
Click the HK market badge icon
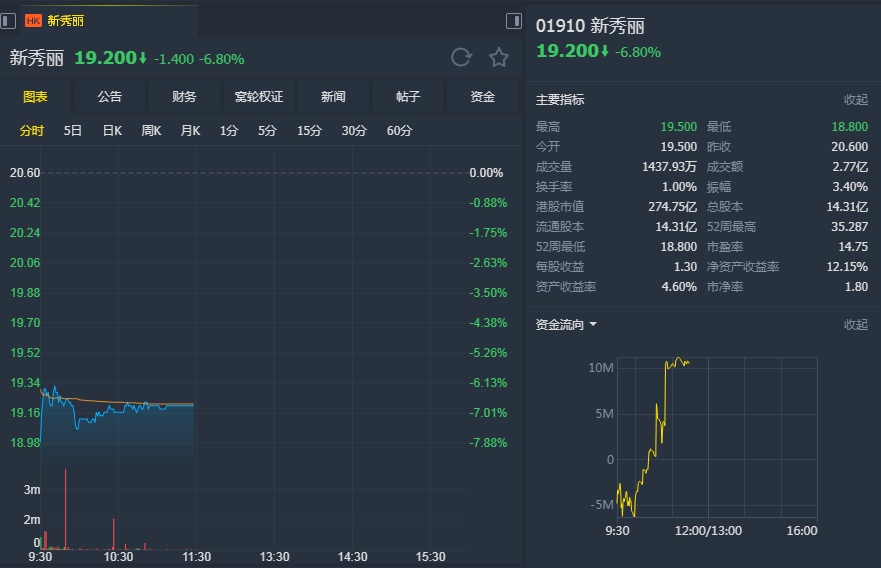[33, 20]
